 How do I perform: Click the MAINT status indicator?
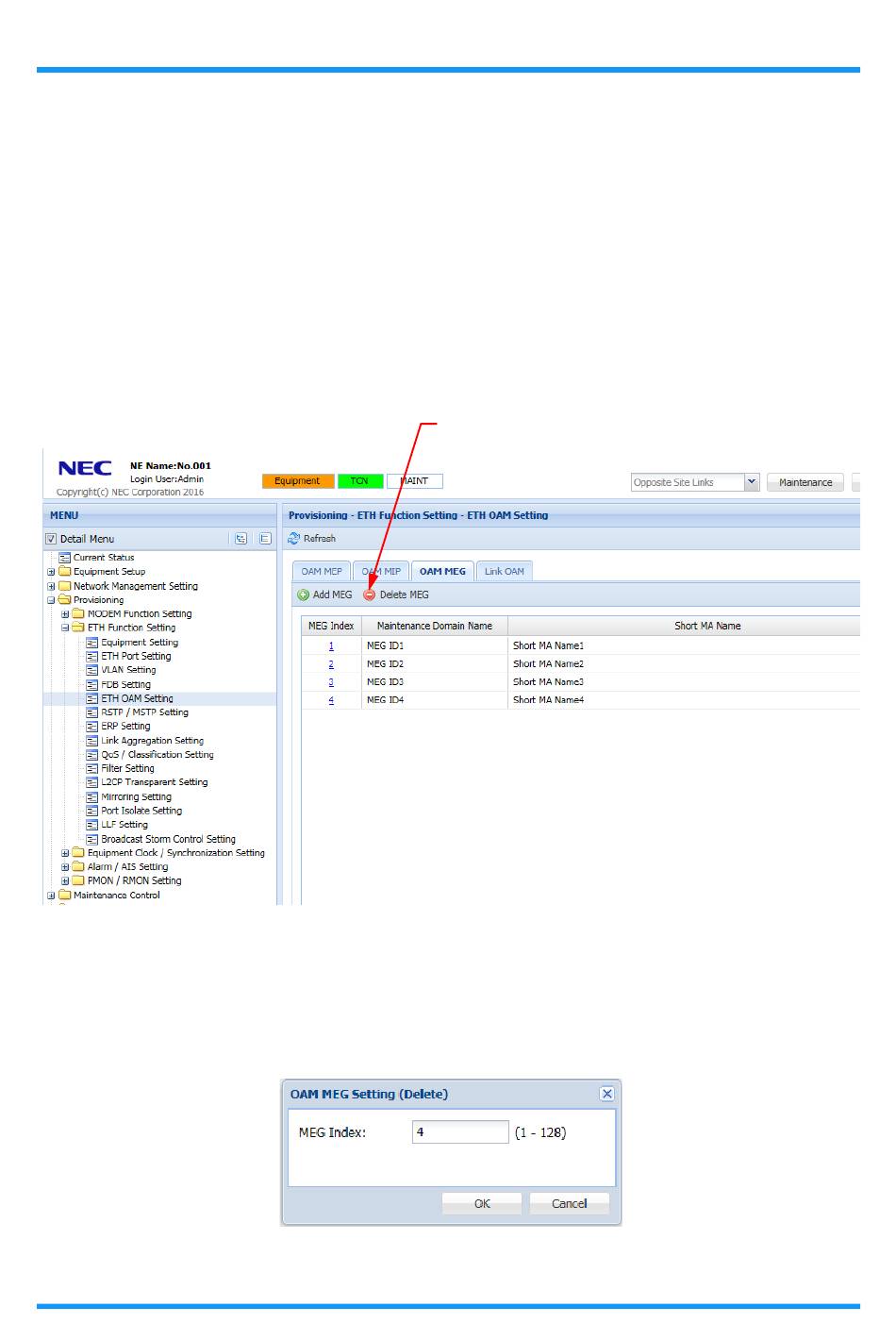point(414,481)
